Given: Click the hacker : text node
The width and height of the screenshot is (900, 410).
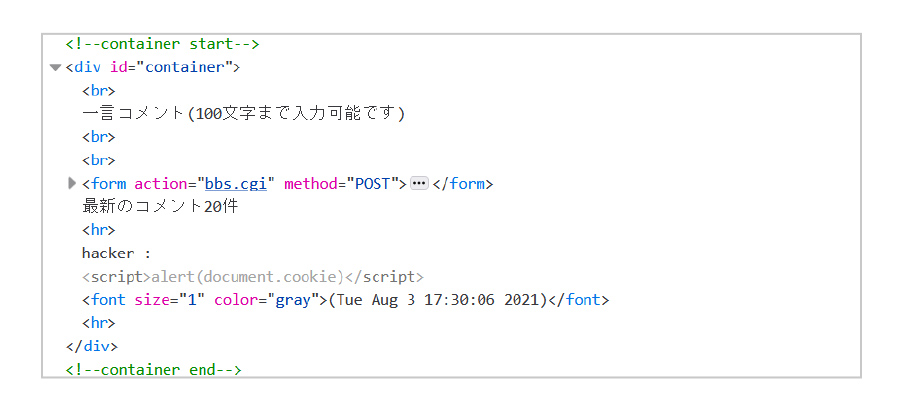Looking at the screenshot, I should coord(117,254).
